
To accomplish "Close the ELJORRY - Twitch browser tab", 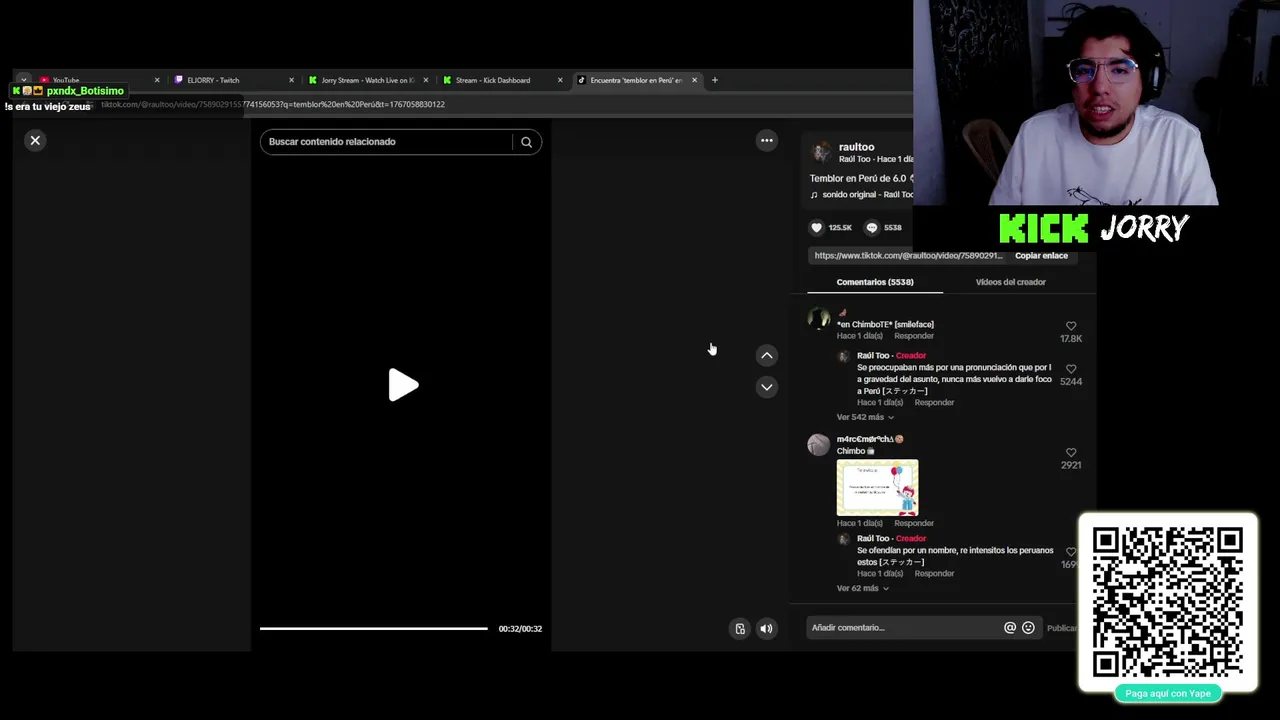I will tap(291, 80).
